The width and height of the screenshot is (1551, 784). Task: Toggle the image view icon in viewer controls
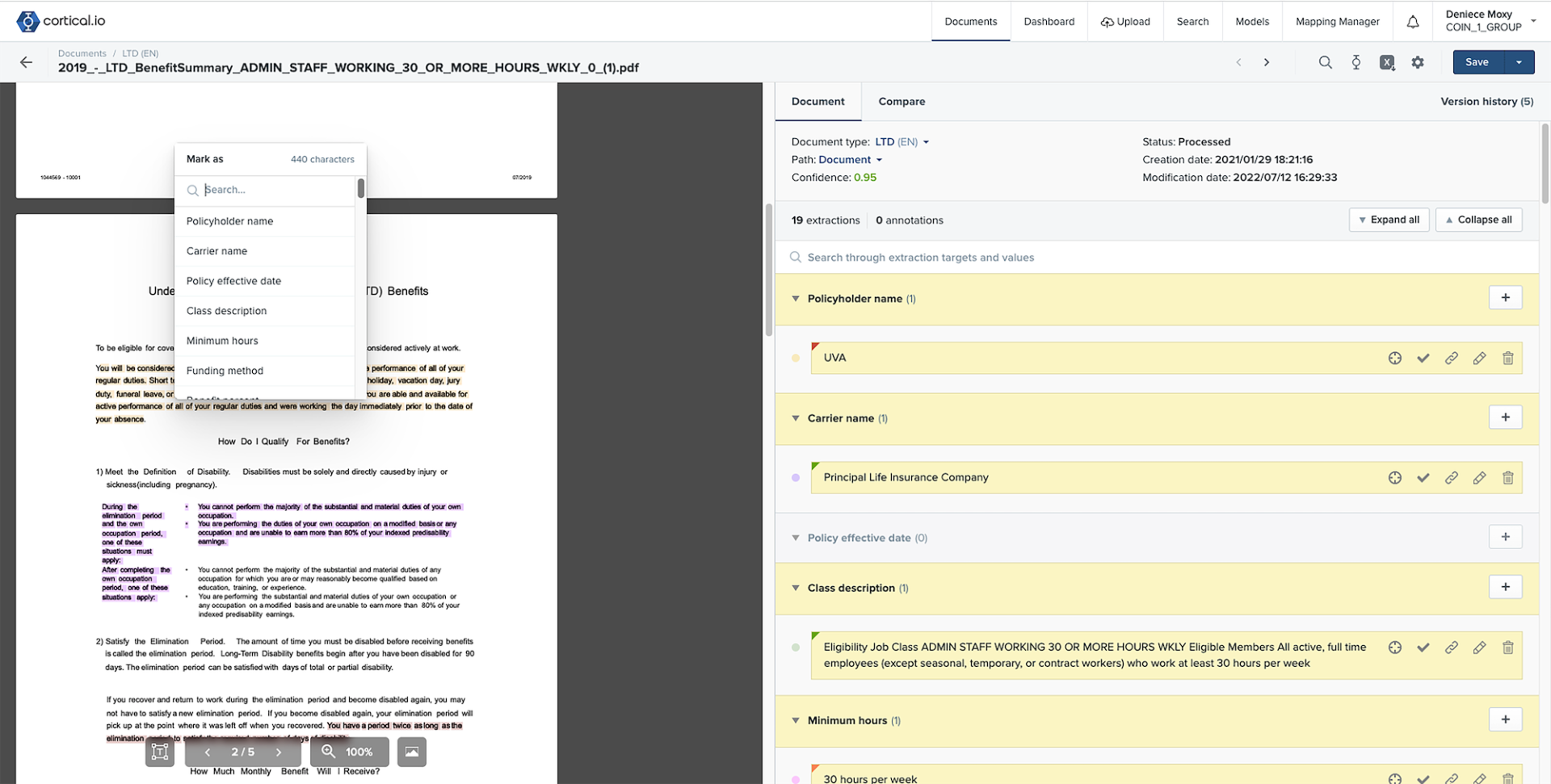point(411,752)
